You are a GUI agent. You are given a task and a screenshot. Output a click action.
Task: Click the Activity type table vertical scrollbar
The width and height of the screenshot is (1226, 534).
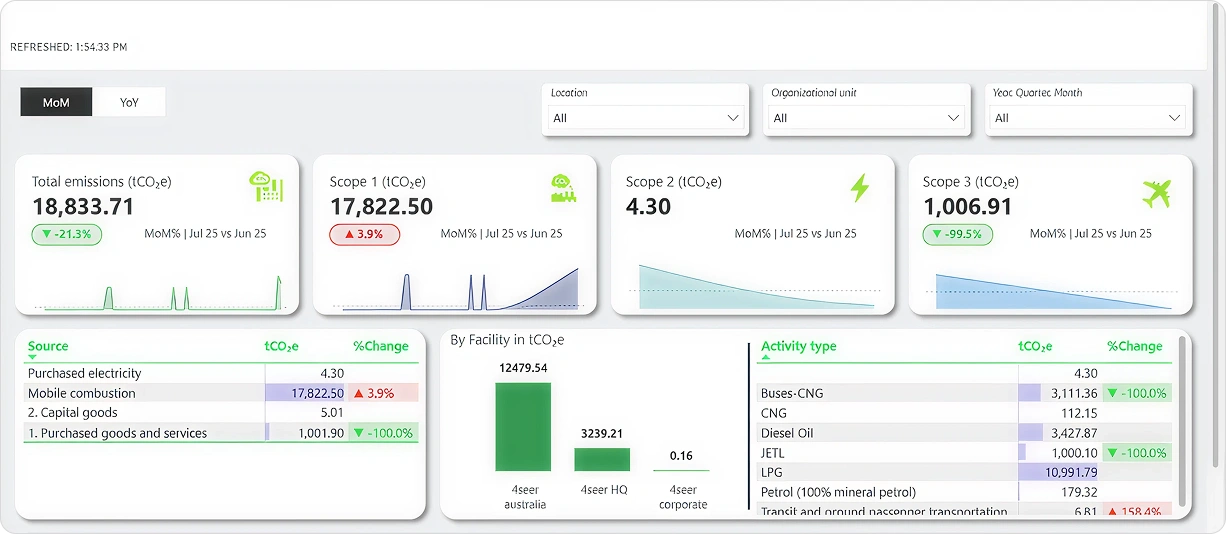pos(1183,420)
